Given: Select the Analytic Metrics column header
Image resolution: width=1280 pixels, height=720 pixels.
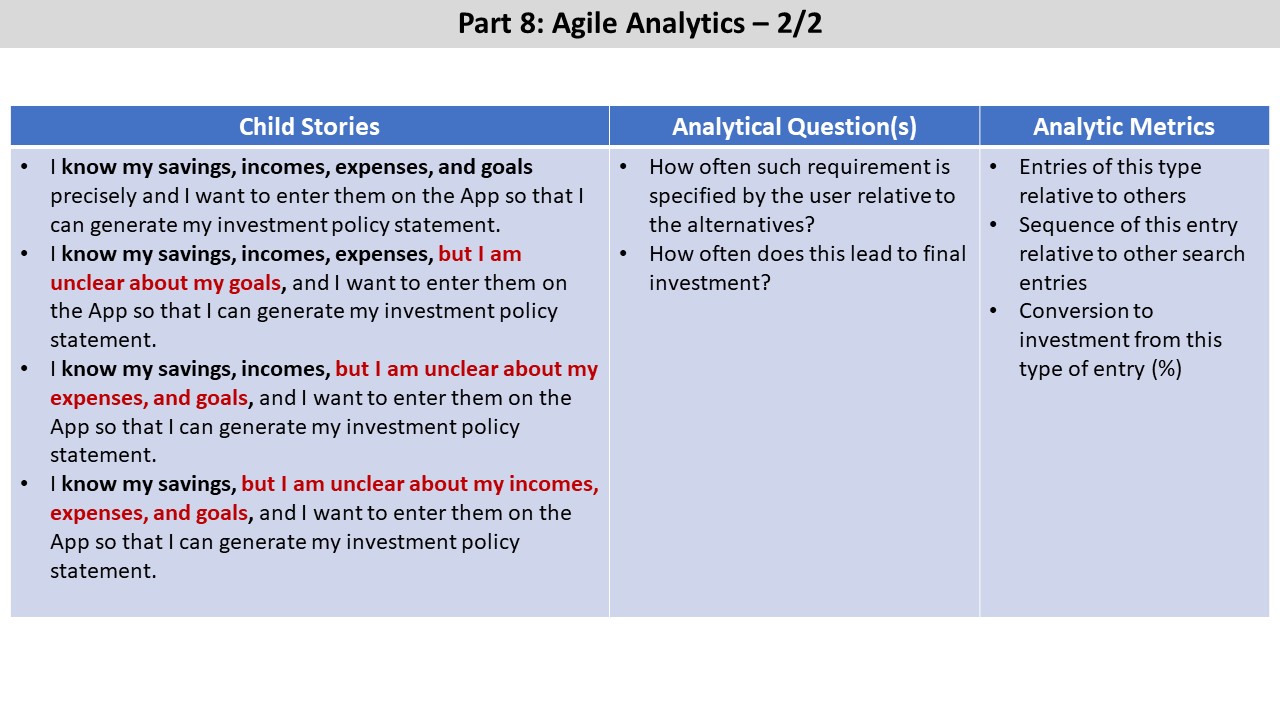Looking at the screenshot, I should 1124,127.
